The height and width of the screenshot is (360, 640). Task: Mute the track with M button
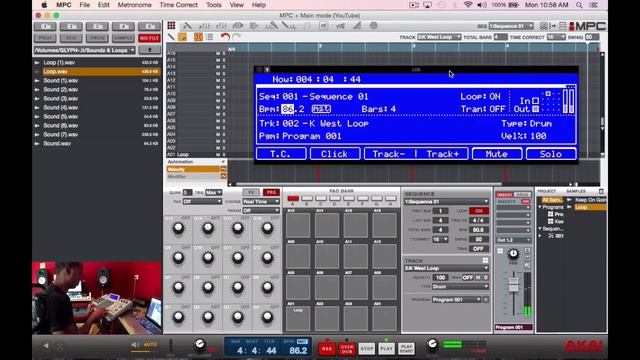tap(478, 278)
